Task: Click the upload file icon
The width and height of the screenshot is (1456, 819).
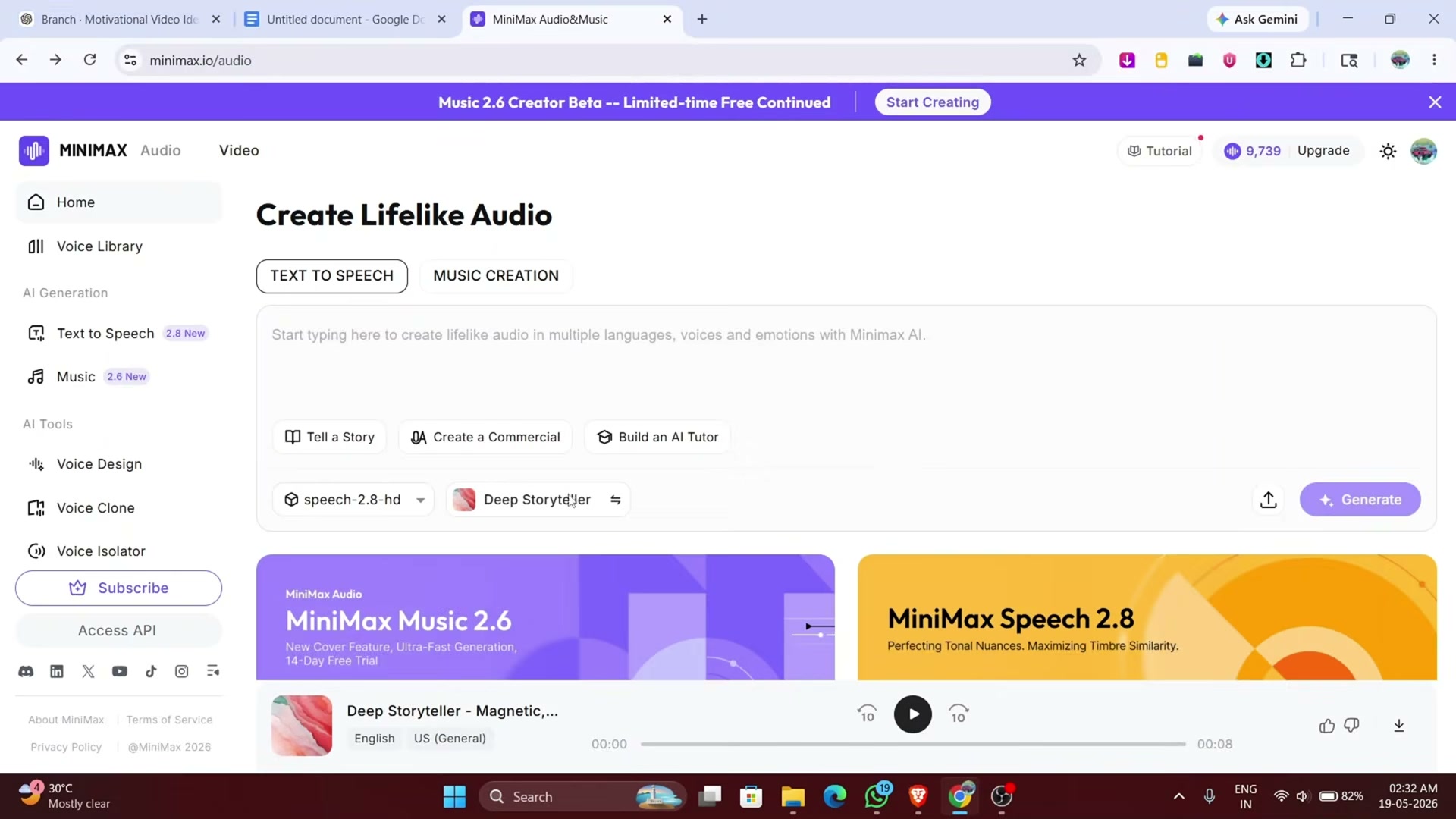Action: (x=1269, y=500)
